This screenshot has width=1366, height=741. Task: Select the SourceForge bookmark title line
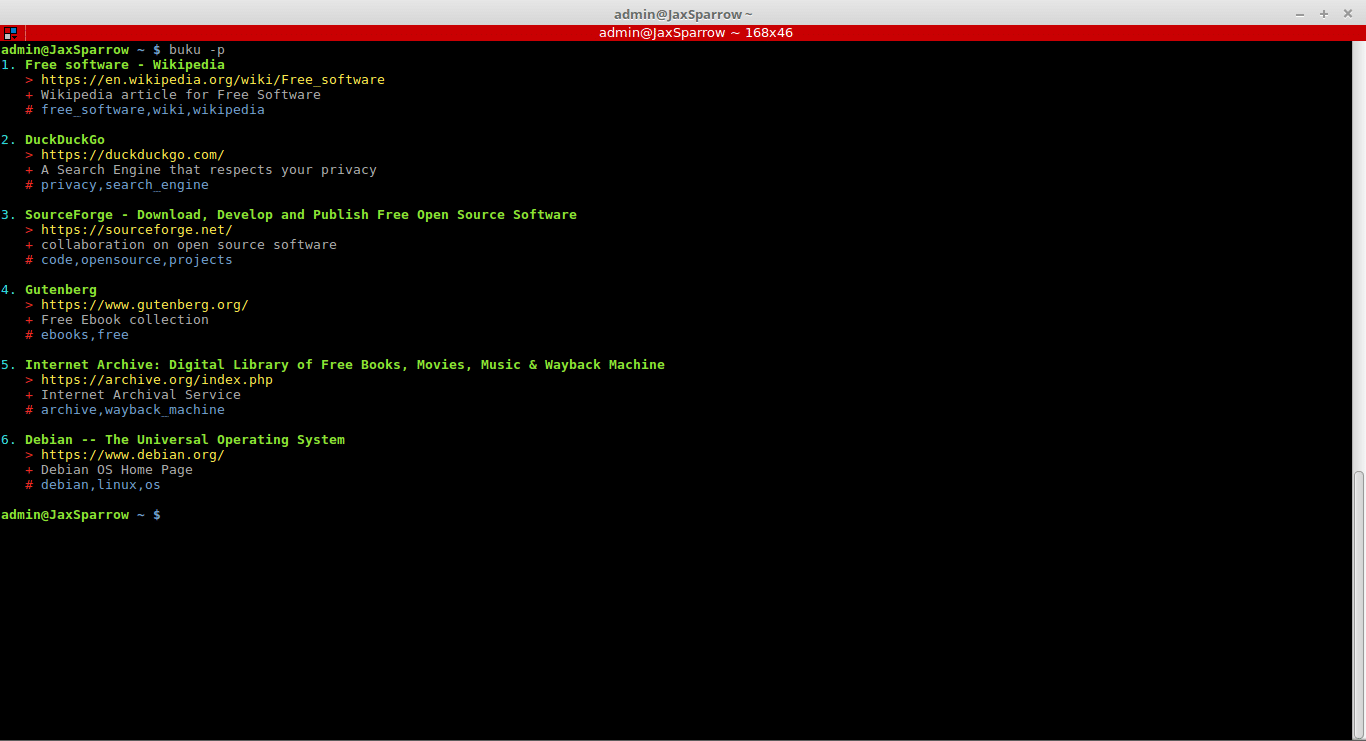point(301,215)
